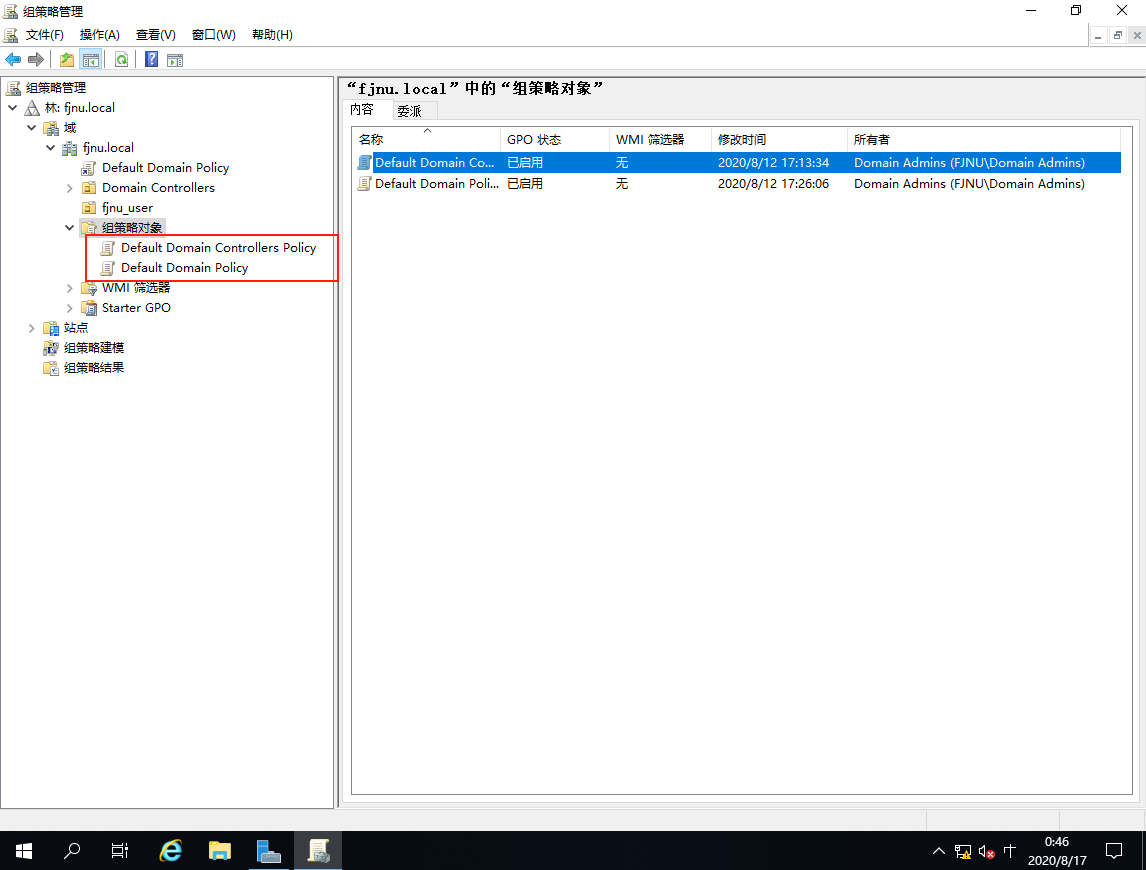Open Help with the question mark icon

(x=151, y=60)
